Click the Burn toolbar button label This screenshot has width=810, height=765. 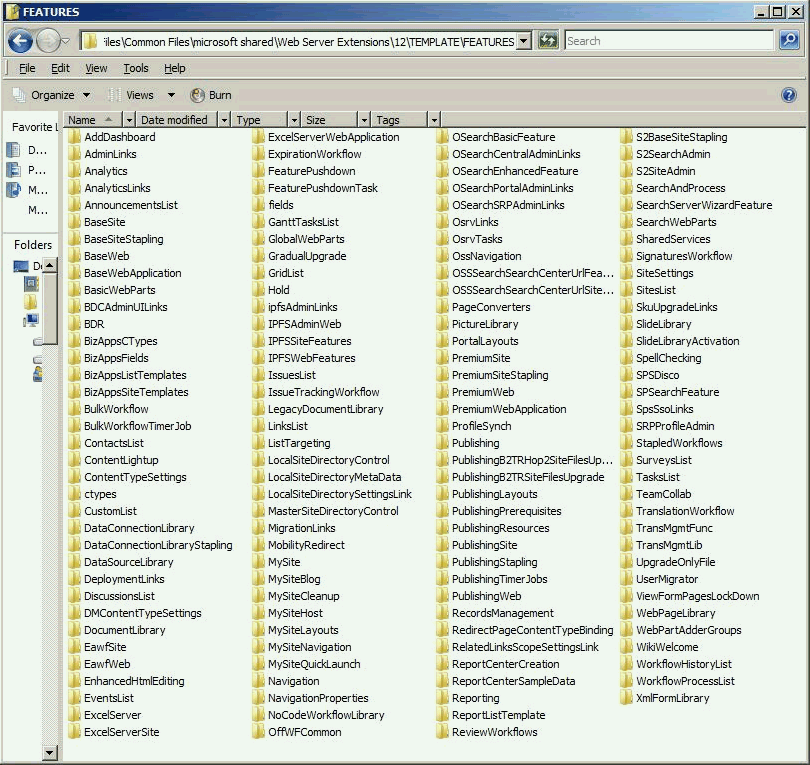point(220,95)
